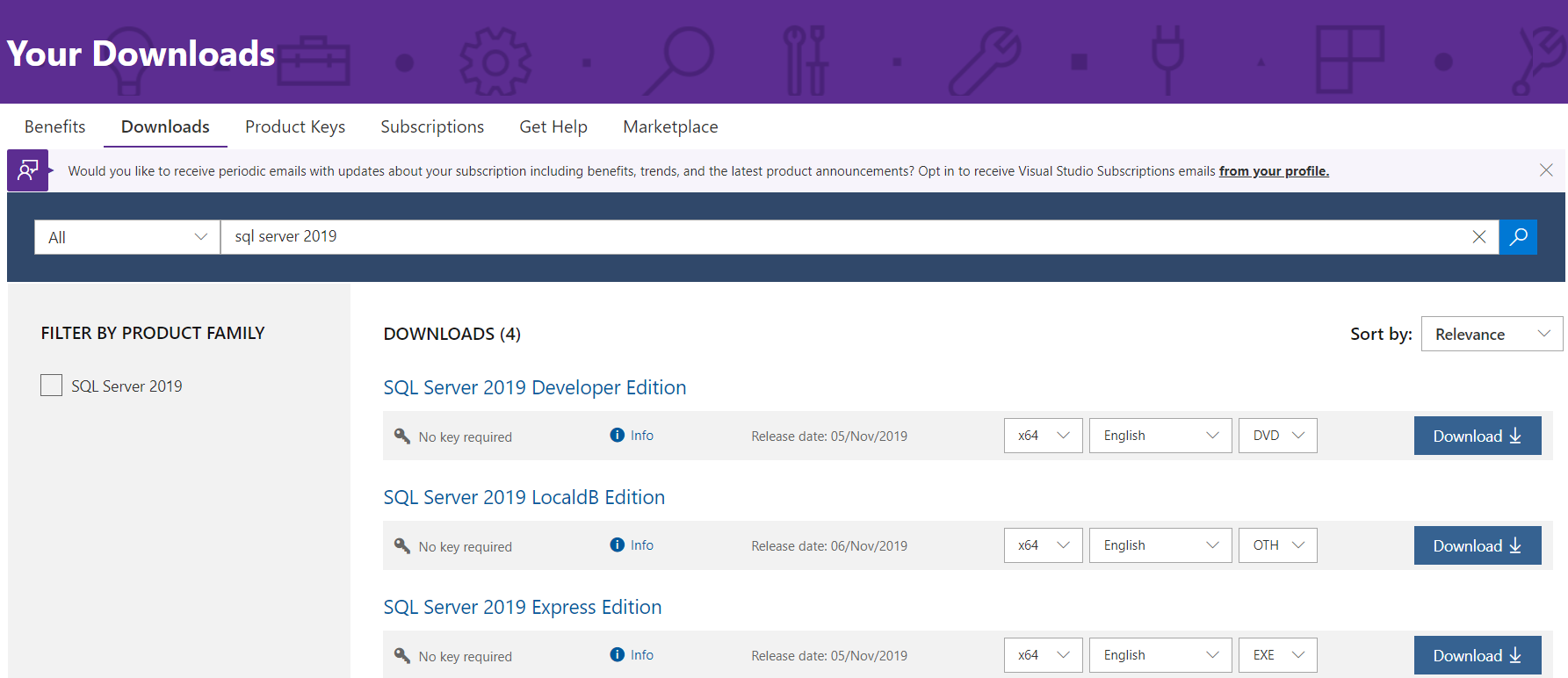Click the Info icon for Developer Edition

coord(618,435)
